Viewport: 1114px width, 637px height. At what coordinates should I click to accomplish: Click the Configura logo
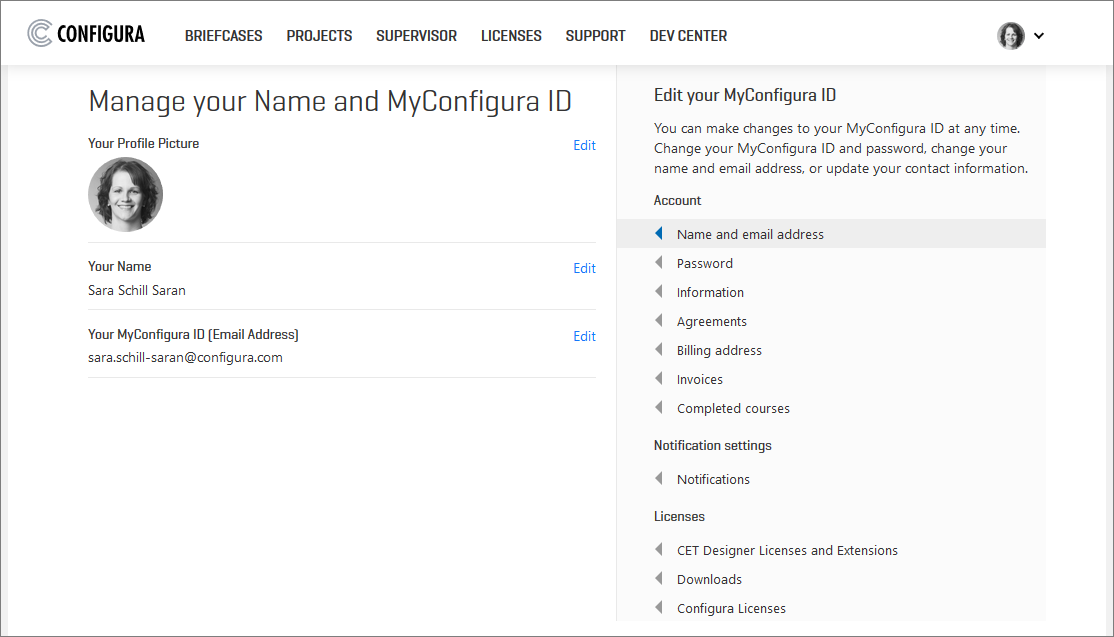pyautogui.click(x=86, y=33)
